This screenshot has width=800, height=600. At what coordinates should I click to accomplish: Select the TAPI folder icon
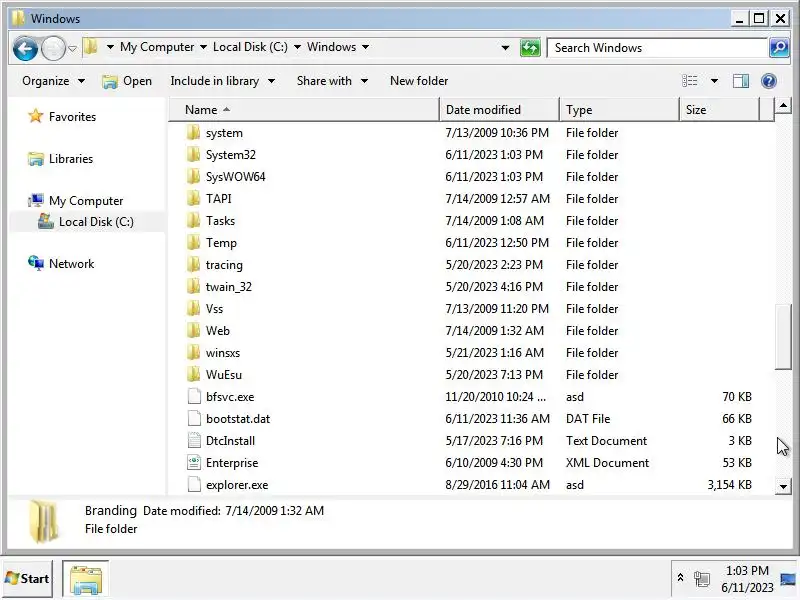(194, 198)
